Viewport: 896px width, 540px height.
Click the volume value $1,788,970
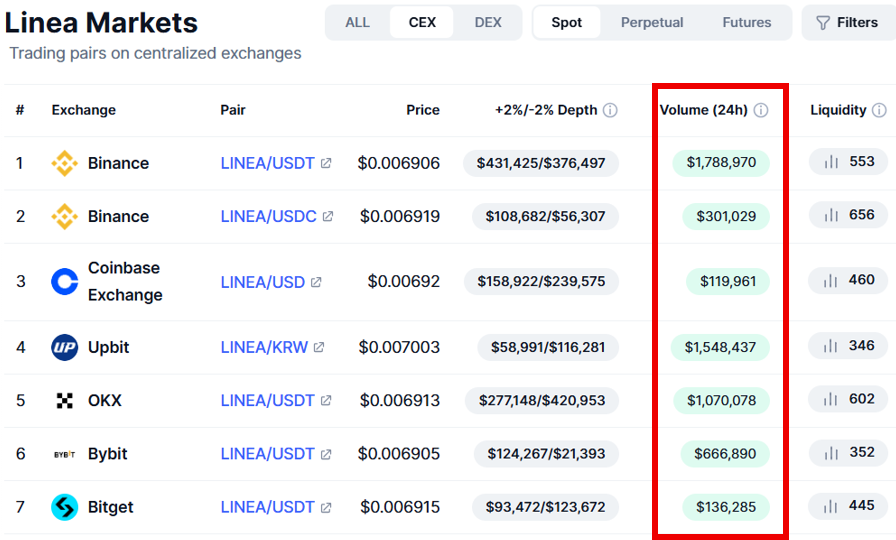(x=721, y=163)
